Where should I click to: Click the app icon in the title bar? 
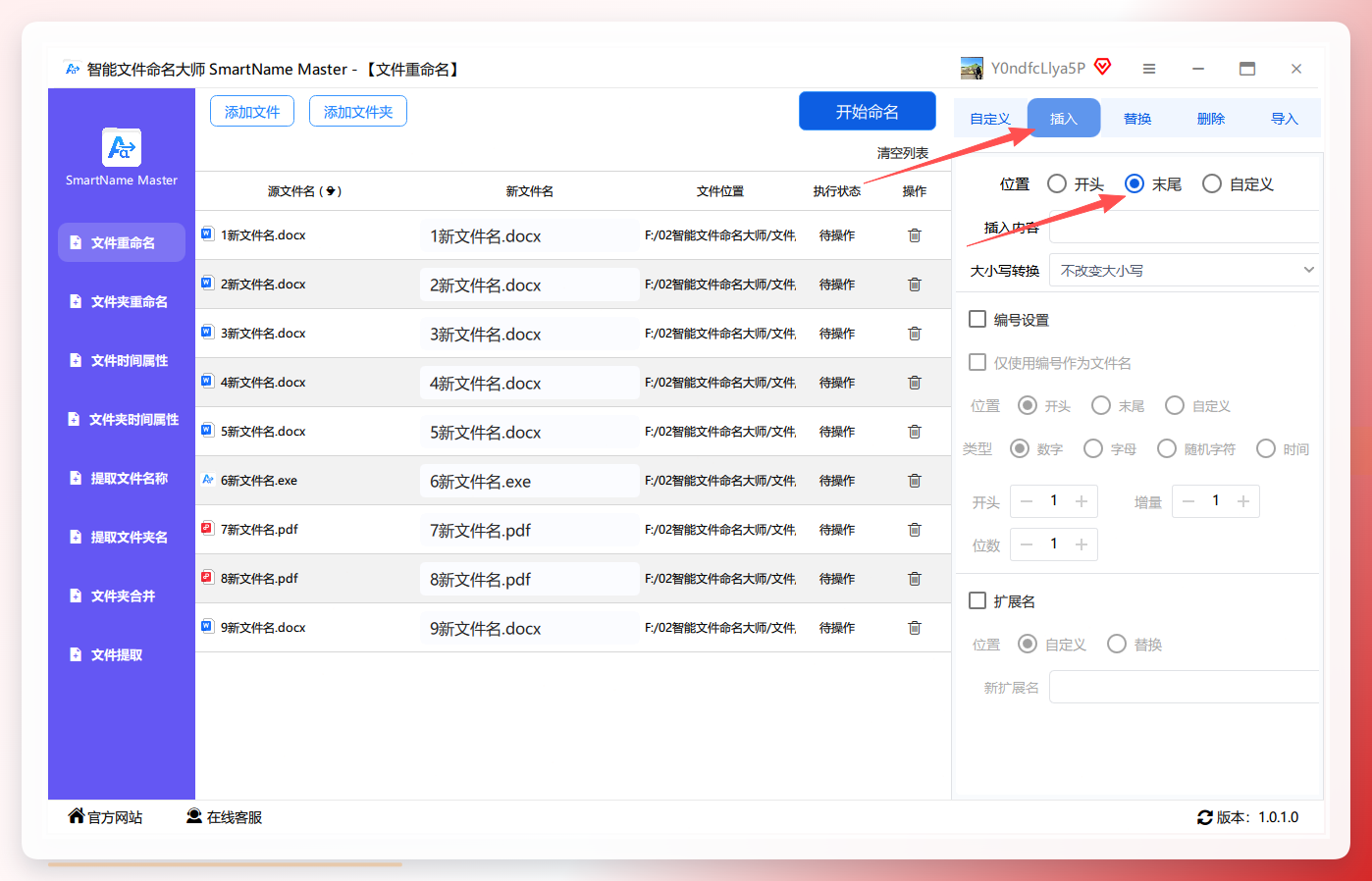[72, 69]
